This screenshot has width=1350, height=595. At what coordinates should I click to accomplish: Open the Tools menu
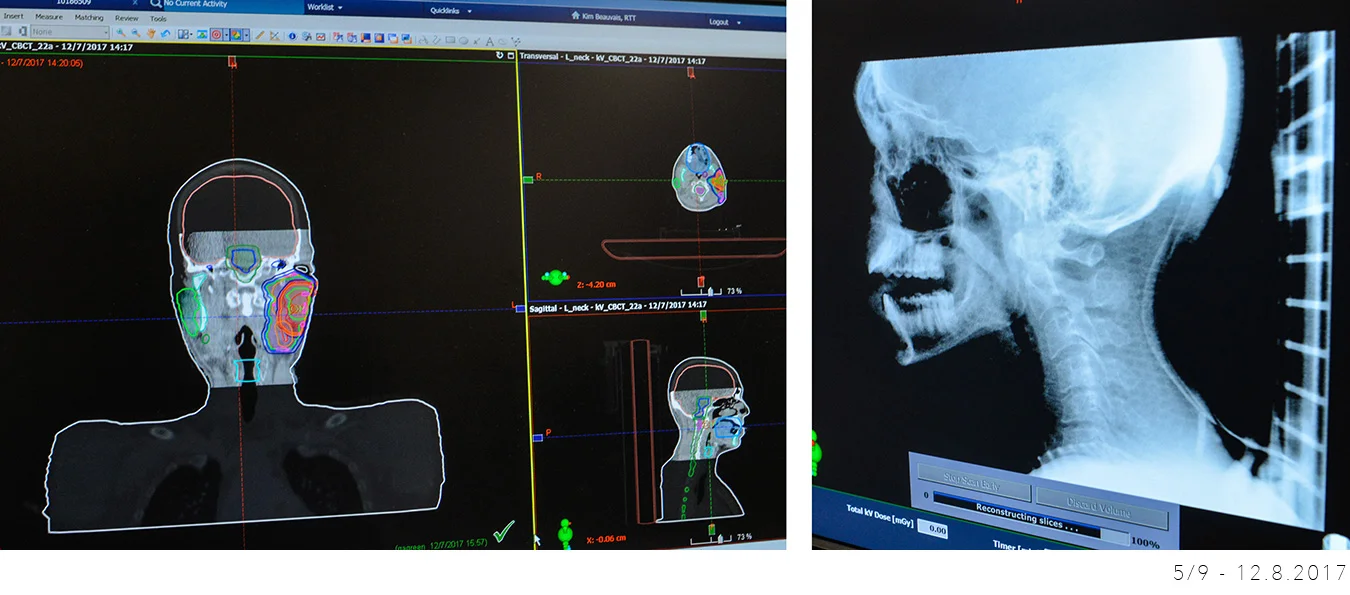pos(158,19)
